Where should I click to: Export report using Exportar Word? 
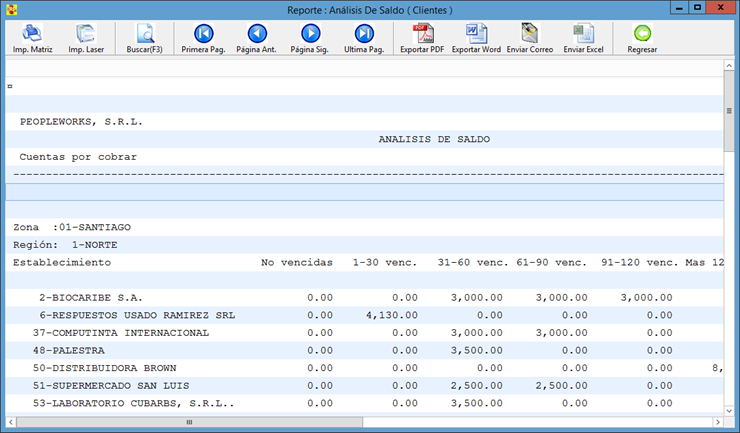point(476,37)
